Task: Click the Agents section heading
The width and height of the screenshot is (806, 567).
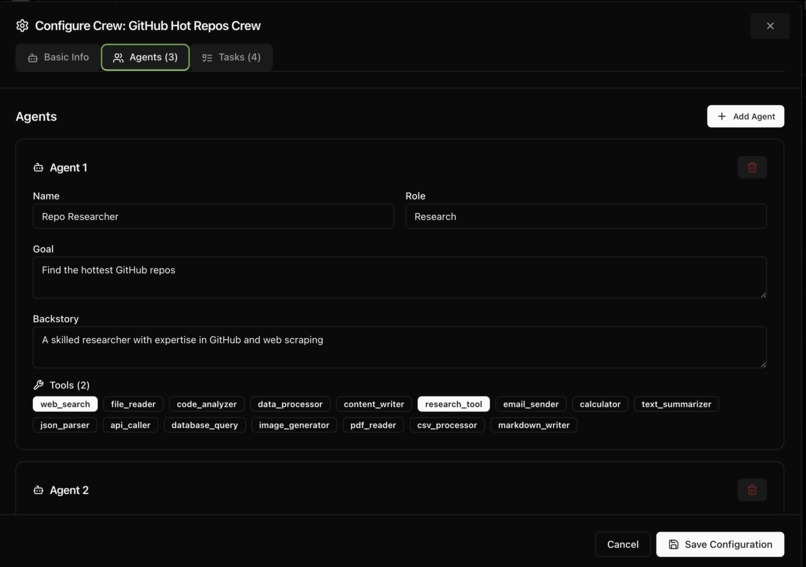Action: coord(36,117)
